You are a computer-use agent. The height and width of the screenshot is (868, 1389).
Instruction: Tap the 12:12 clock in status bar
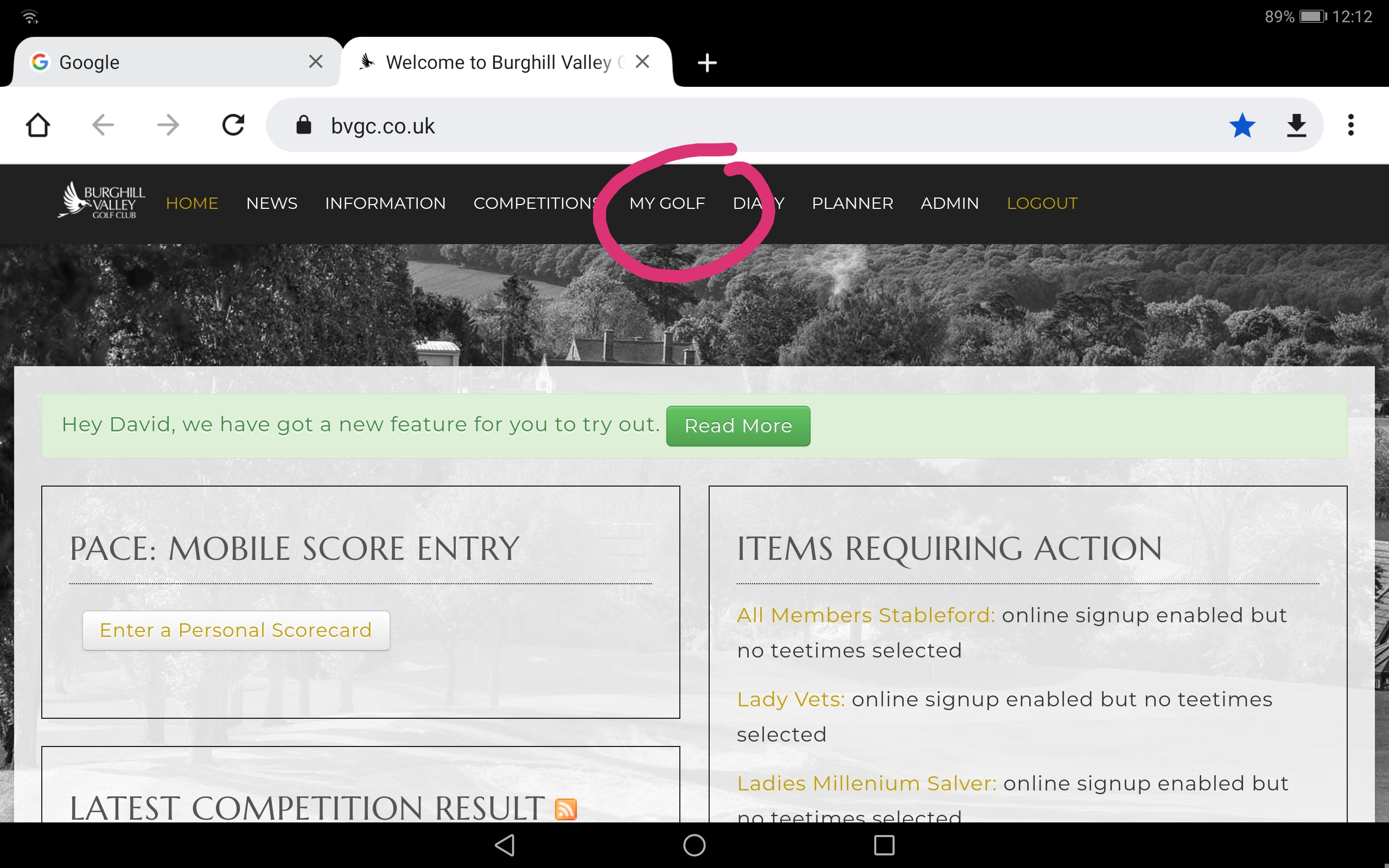tap(1352, 16)
